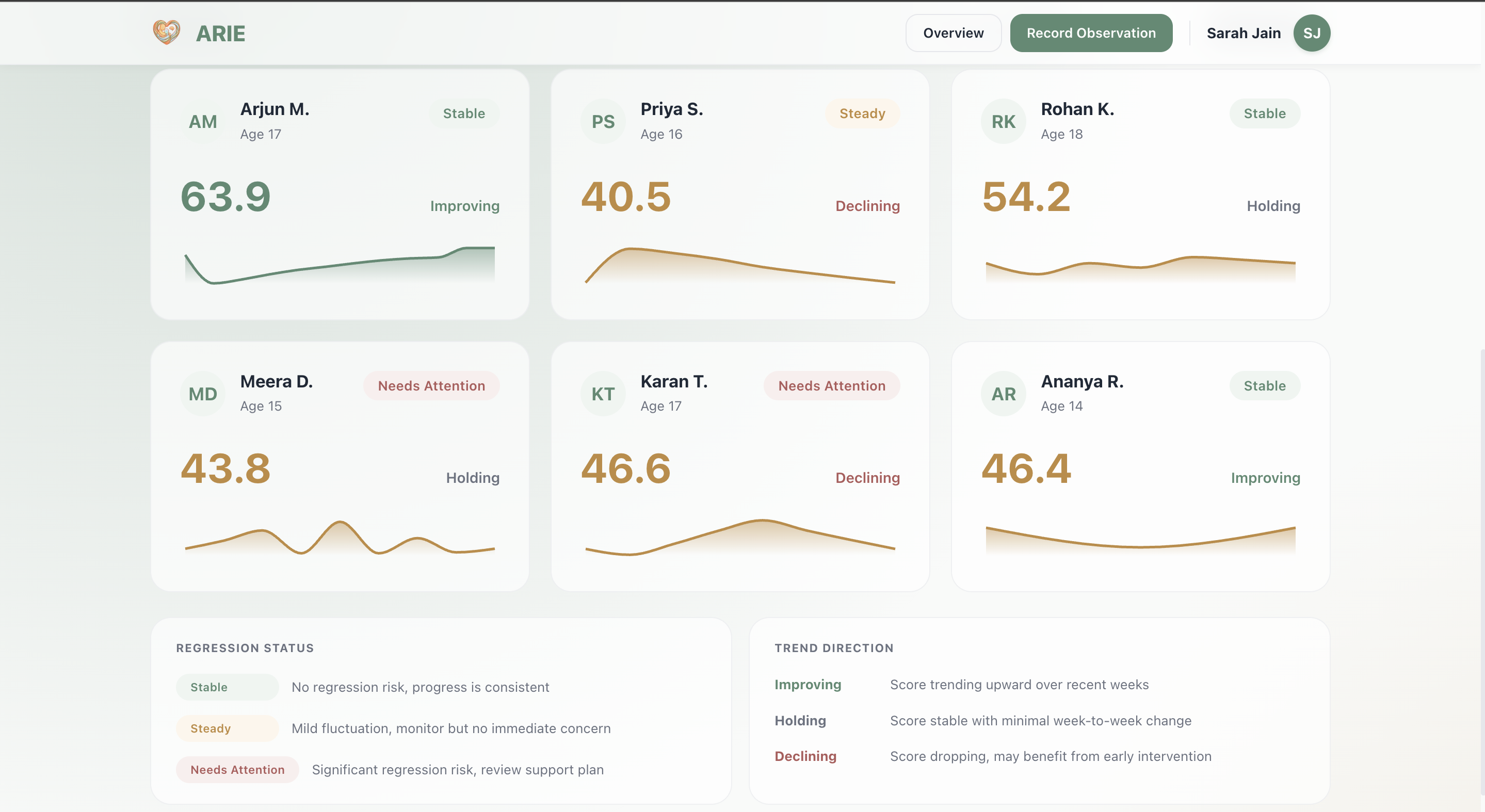The image size is (1485, 812).
Task: Click Rohan K.'s RK avatar
Action: 1003,122
